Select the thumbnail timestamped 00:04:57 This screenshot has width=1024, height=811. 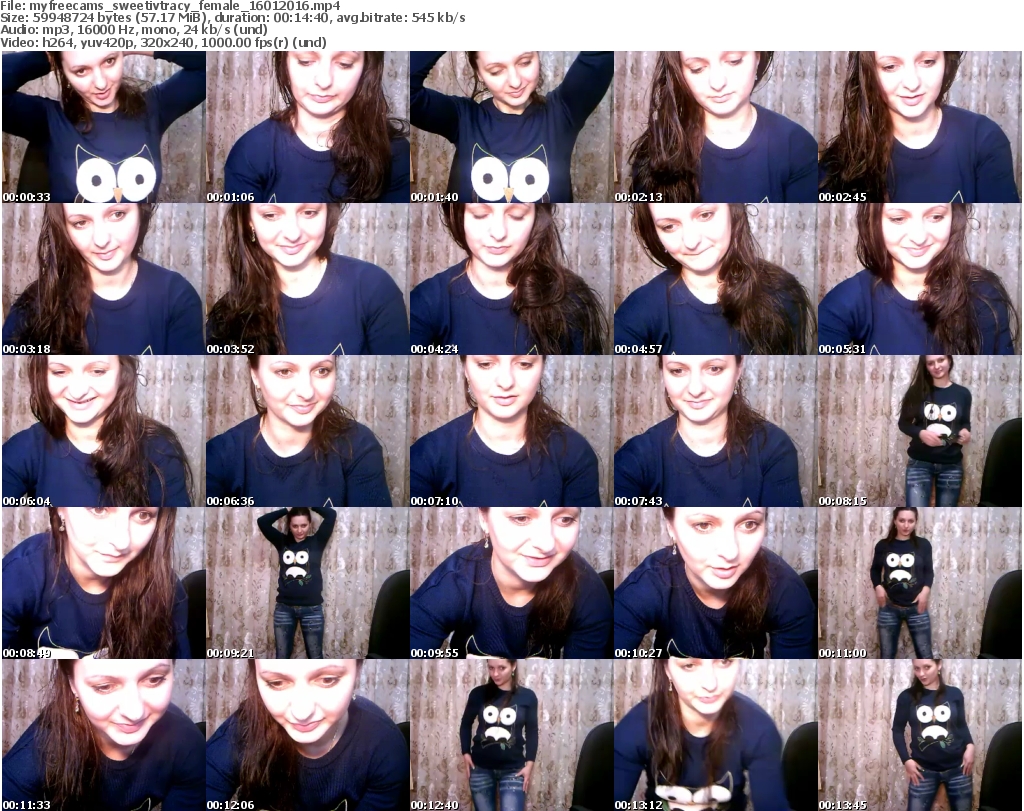tap(716, 279)
